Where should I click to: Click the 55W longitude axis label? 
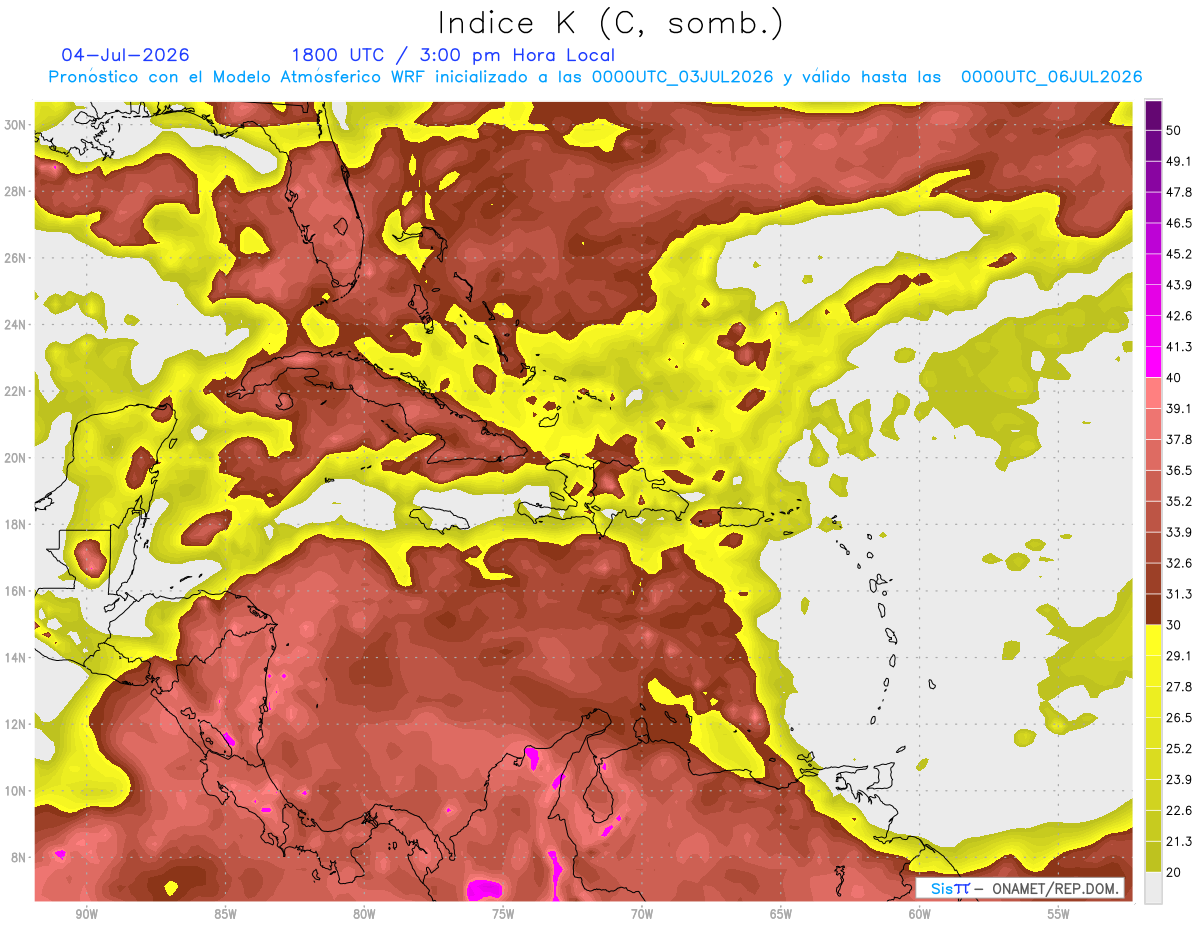(x=1059, y=915)
